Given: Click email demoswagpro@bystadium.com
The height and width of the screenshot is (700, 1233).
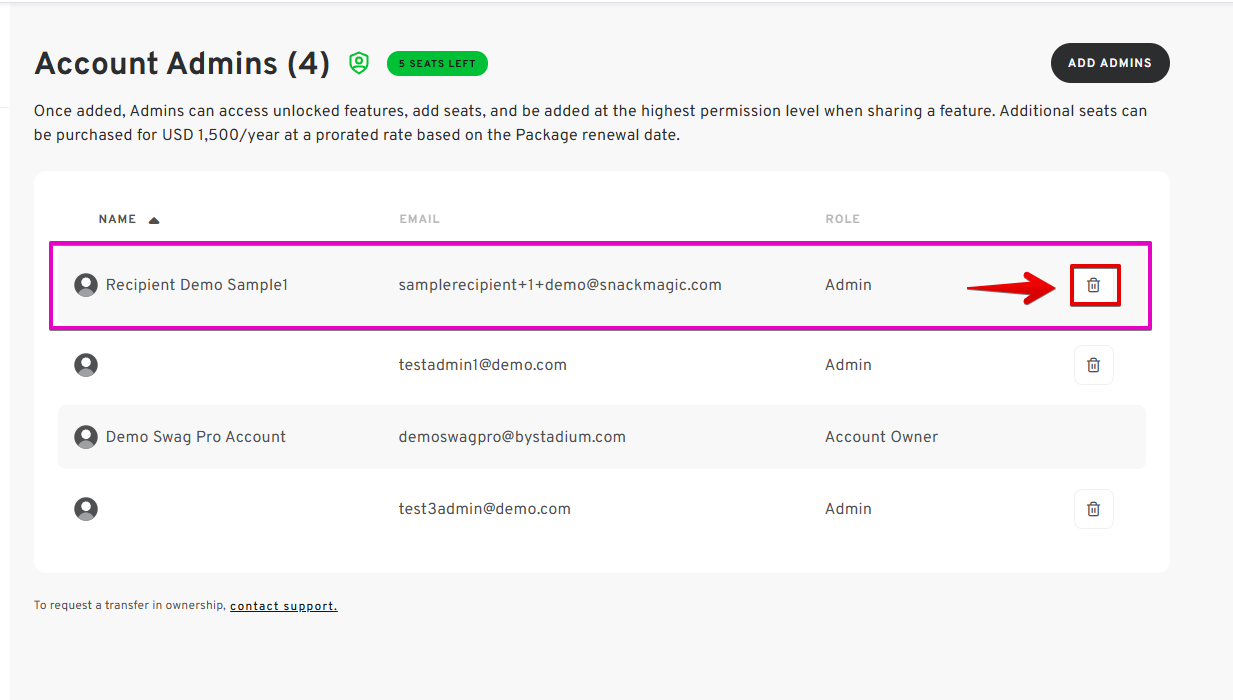Looking at the screenshot, I should (512, 437).
